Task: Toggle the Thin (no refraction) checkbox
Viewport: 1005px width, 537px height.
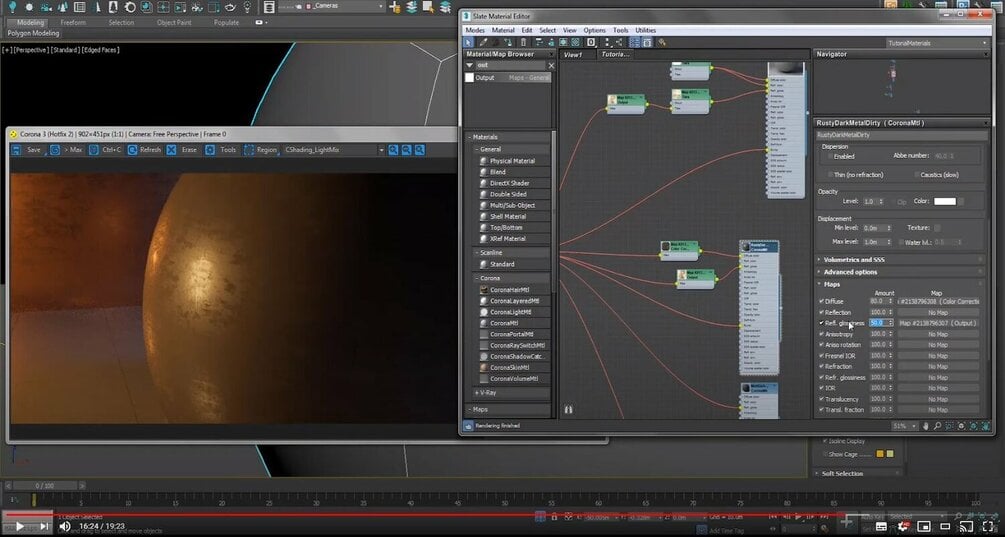Action: tap(830, 174)
